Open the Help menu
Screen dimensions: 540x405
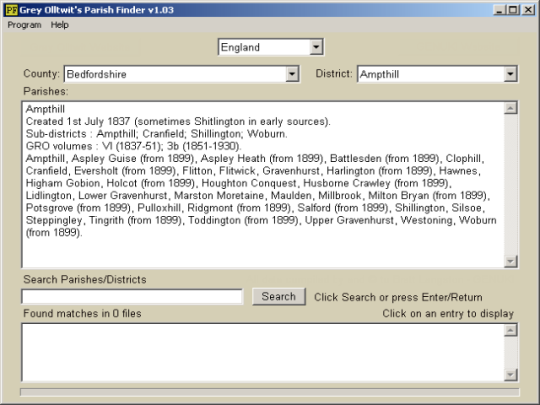tap(60, 25)
